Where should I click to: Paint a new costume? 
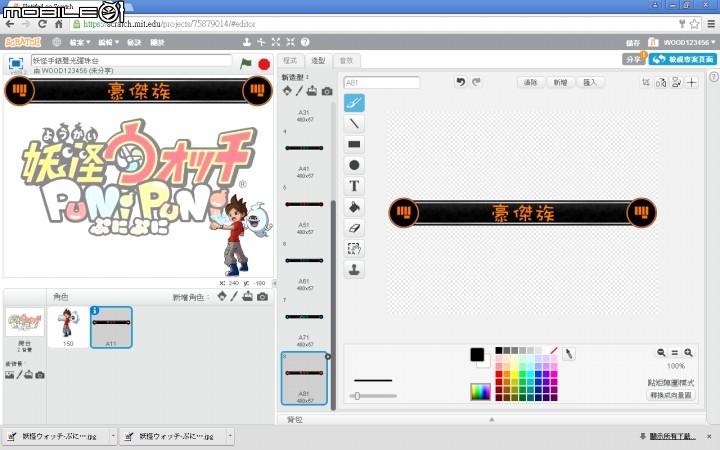pos(299,90)
